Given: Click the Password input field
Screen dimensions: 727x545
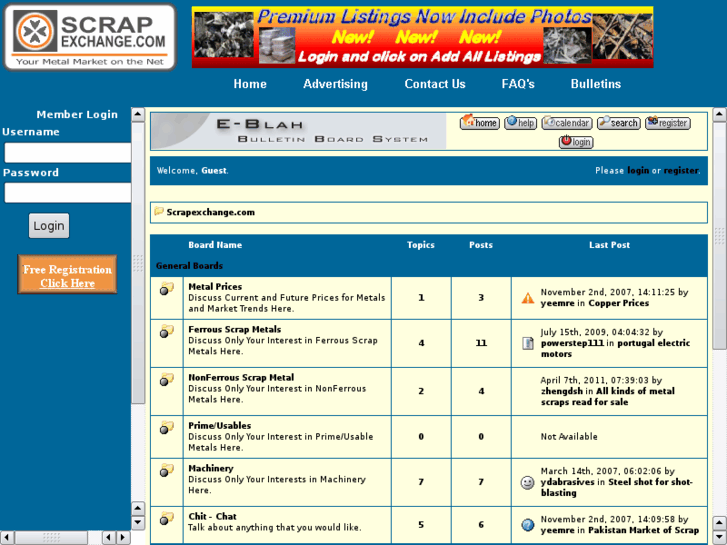Looking at the screenshot, I should point(68,192).
